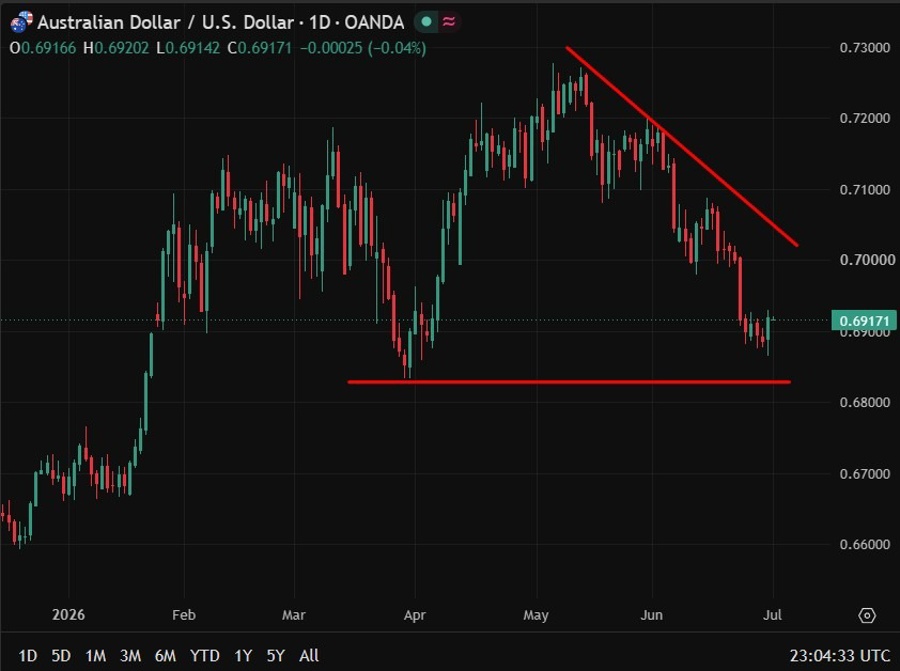Click the 0.70000 price axis label
This screenshot has width=900, height=671.
tap(865, 260)
